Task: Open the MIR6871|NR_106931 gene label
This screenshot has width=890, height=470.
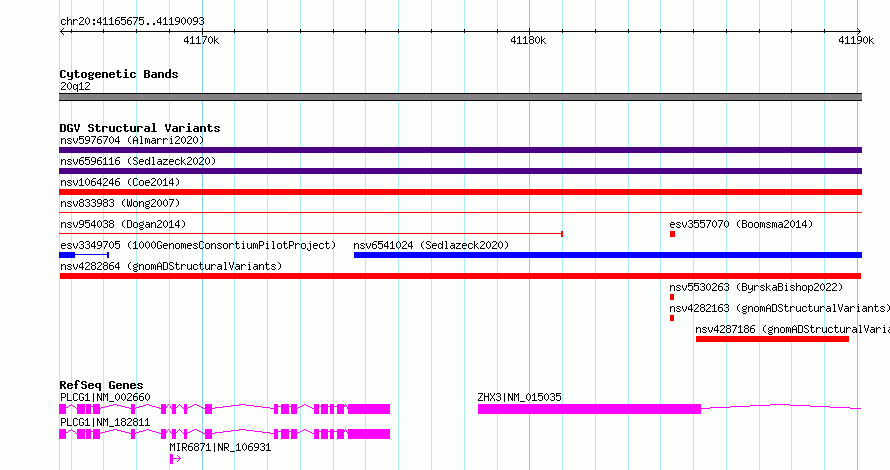Action: [x=220, y=447]
